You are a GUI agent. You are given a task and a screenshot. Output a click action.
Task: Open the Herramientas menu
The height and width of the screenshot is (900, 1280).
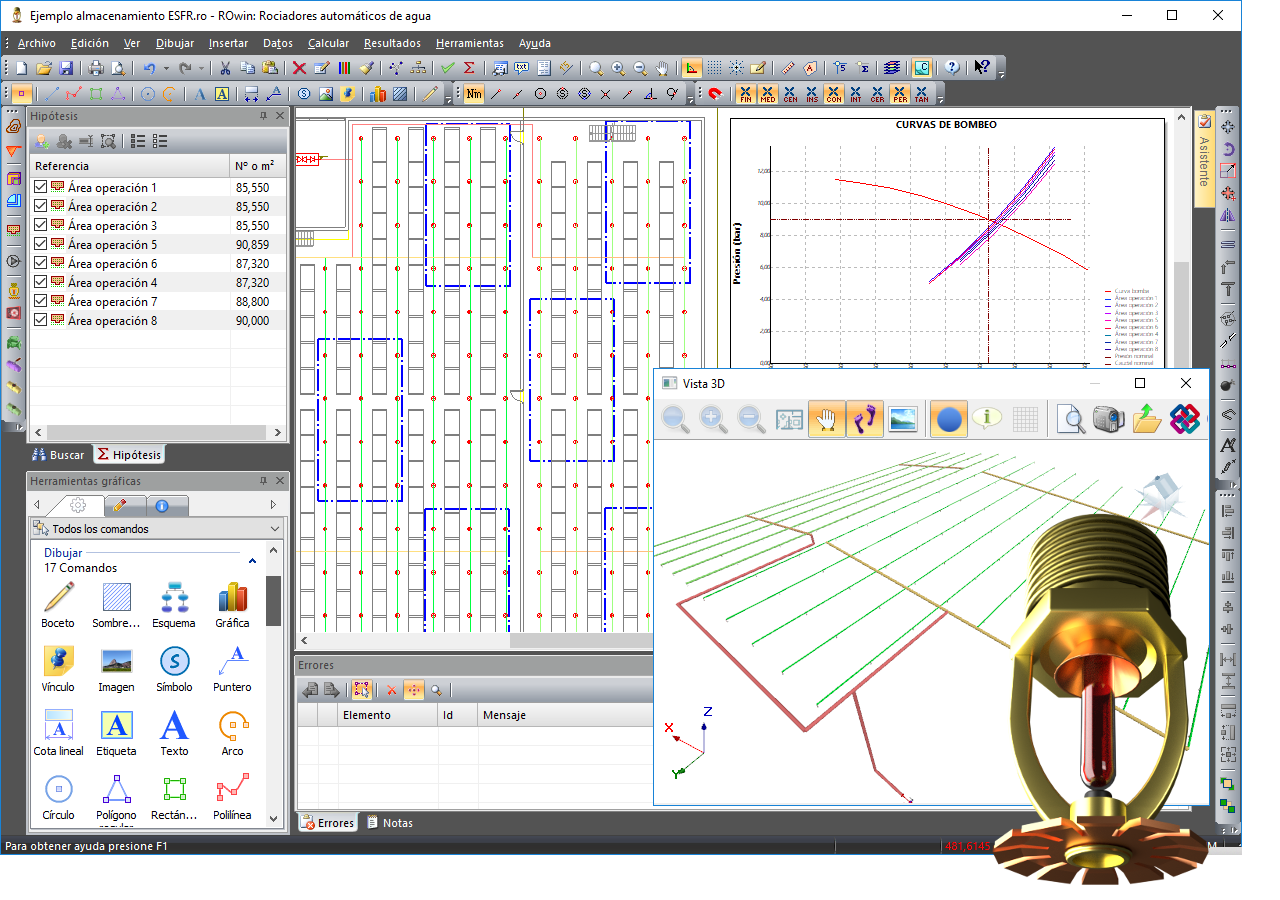pyautogui.click(x=470, y=43)
